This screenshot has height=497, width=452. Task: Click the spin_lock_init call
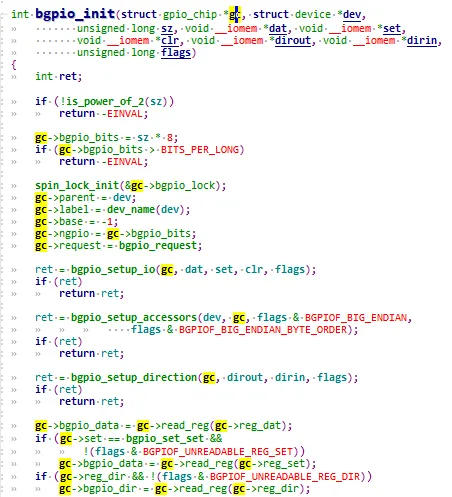click(x=77, y=186)
